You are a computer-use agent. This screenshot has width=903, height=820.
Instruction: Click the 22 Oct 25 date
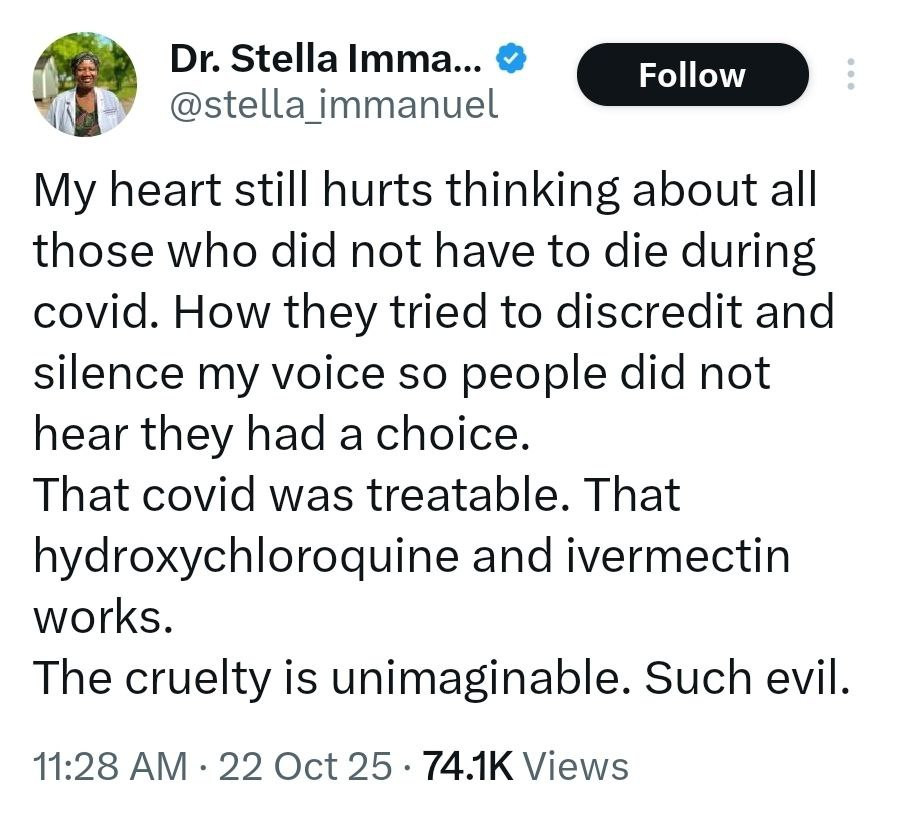305,766
